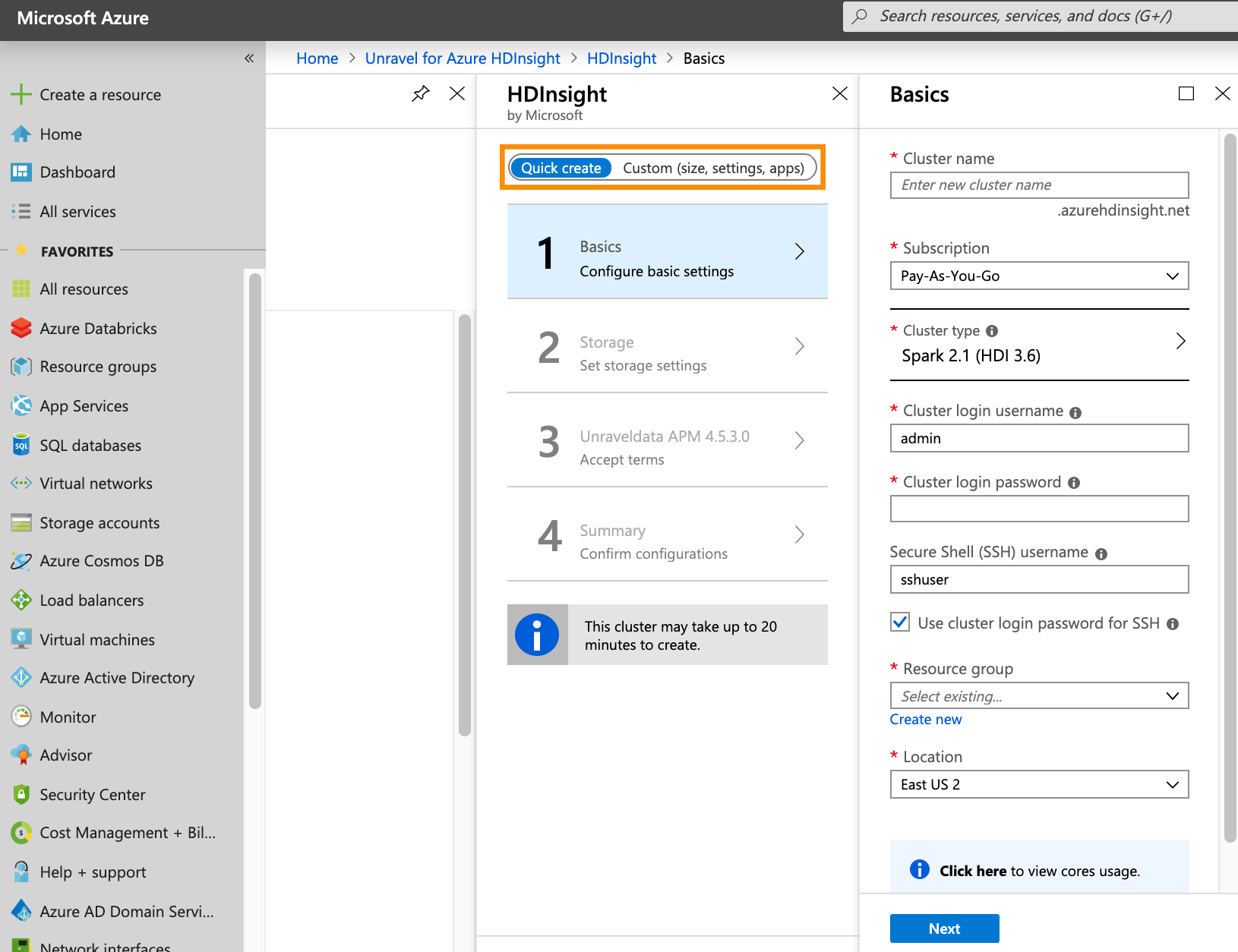1238x952 pixels.
Task: Click the Basics blade vertical scrollbar
Action: pos(1230,487)
